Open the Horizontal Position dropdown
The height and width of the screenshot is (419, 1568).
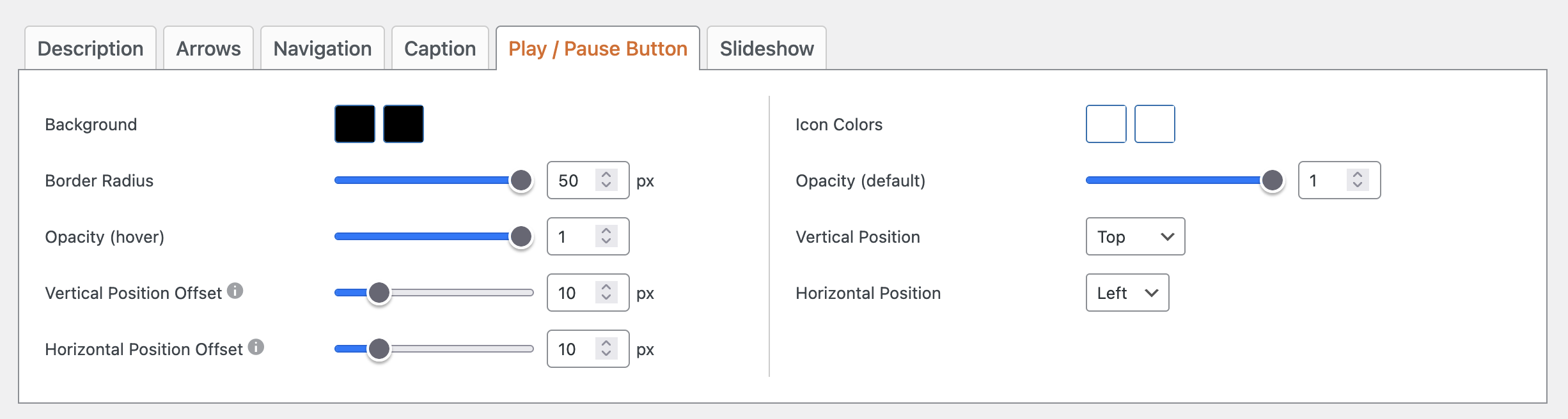pyautogui.click(x=1127, y=293)
